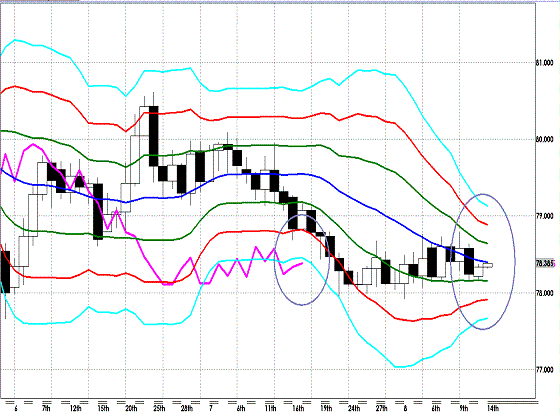Click the tall black candlestick near the 25th
560x414 pixels.
[x=154, y=136]
